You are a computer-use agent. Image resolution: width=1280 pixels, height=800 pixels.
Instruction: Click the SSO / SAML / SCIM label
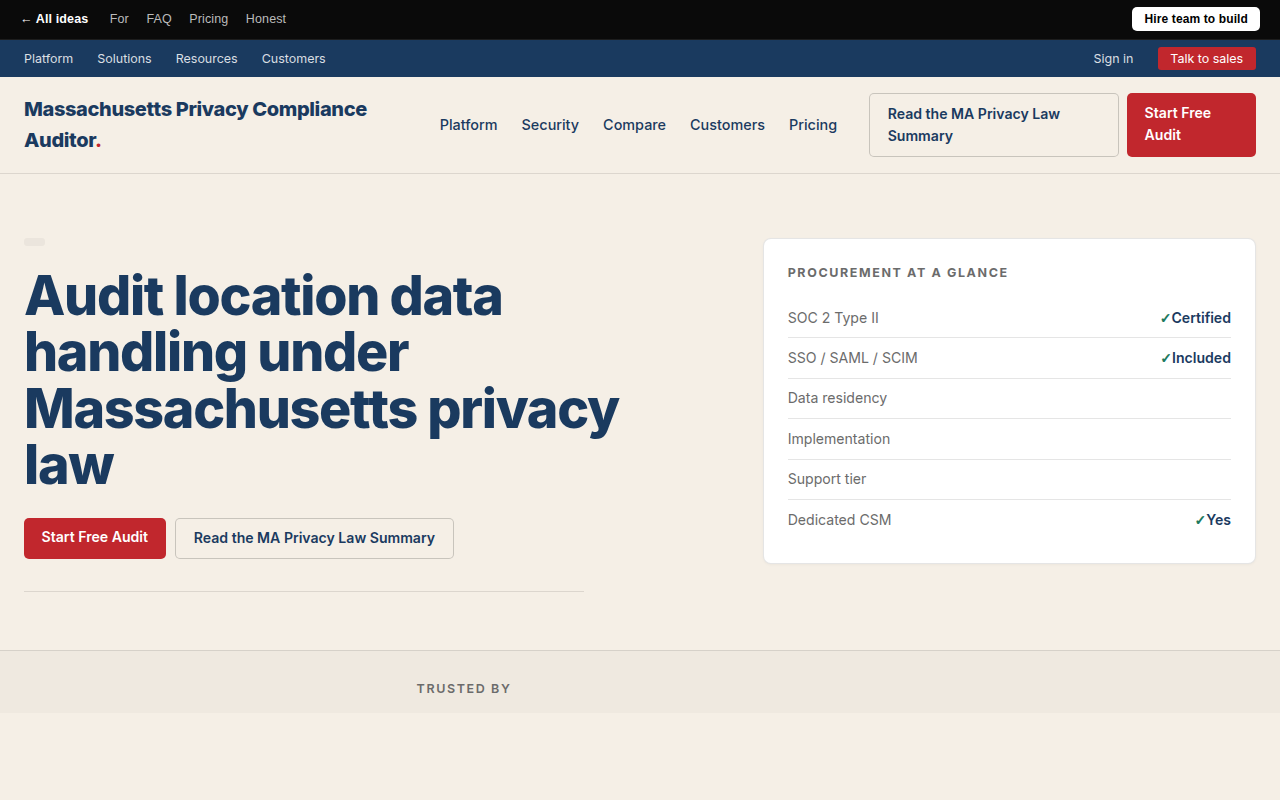[x=853, y=358]
